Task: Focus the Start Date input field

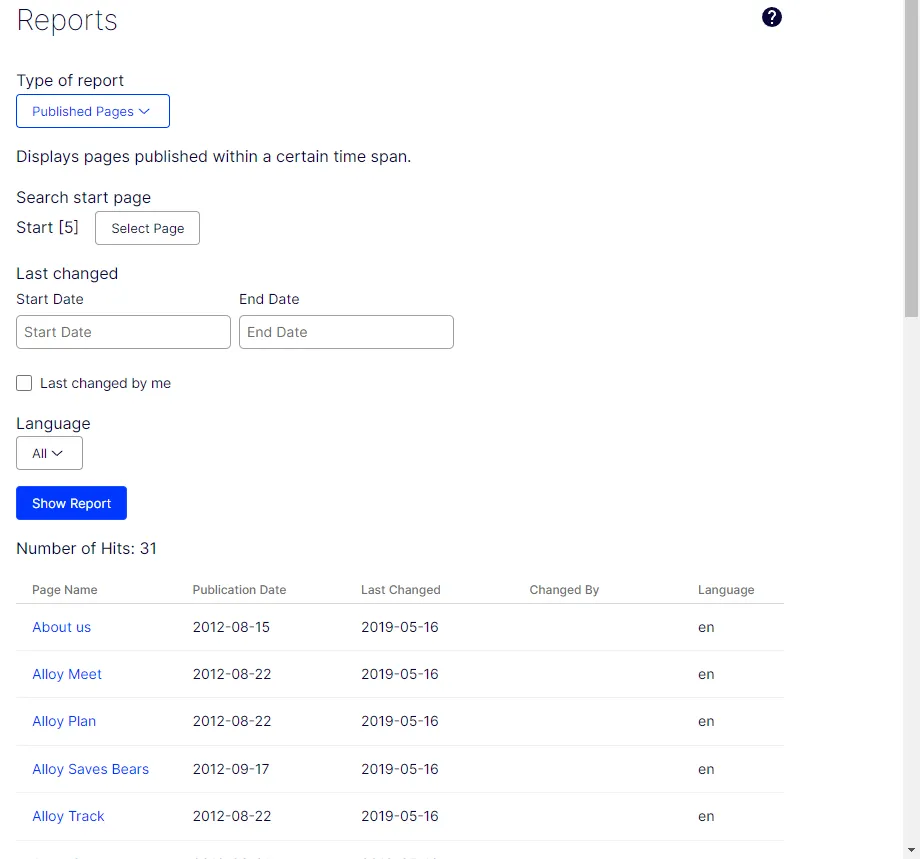Action: (x=123, y=332)
